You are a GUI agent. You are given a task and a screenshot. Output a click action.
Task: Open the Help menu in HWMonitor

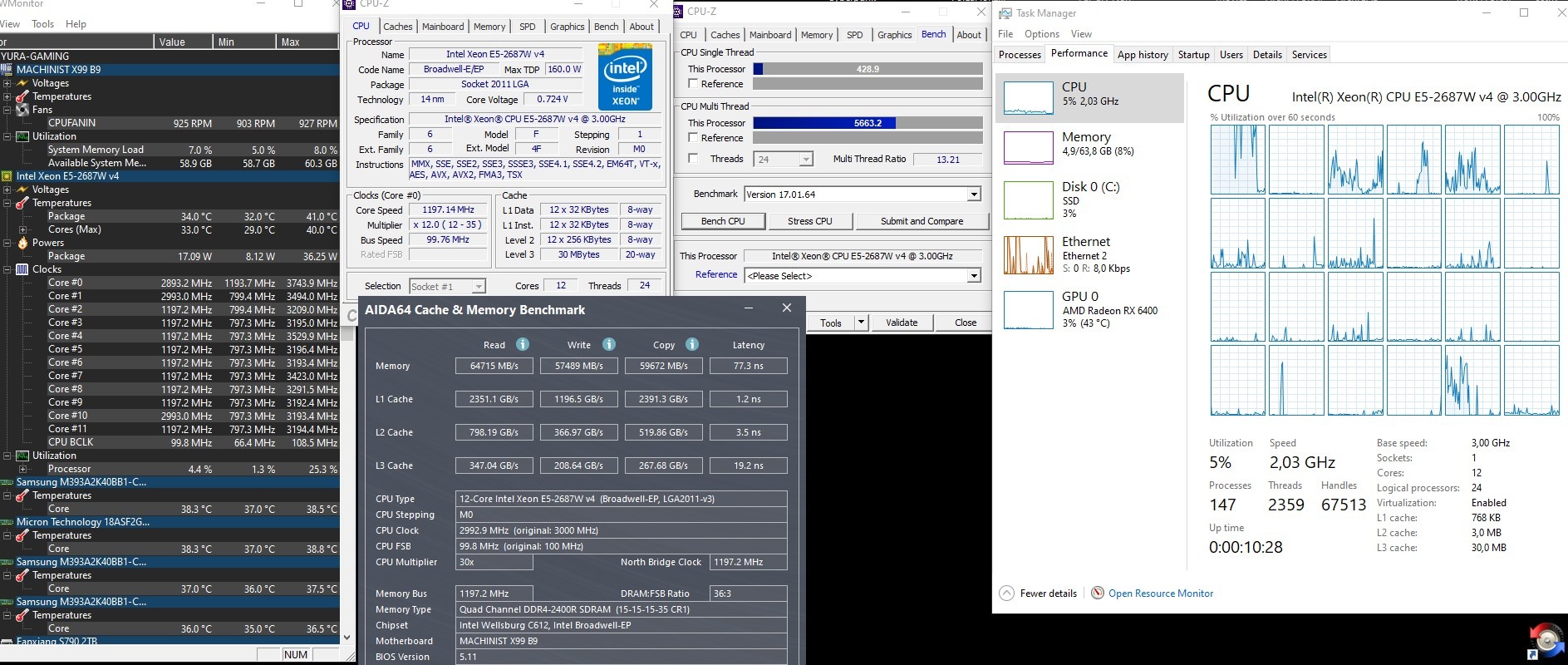tap(76, 24)
